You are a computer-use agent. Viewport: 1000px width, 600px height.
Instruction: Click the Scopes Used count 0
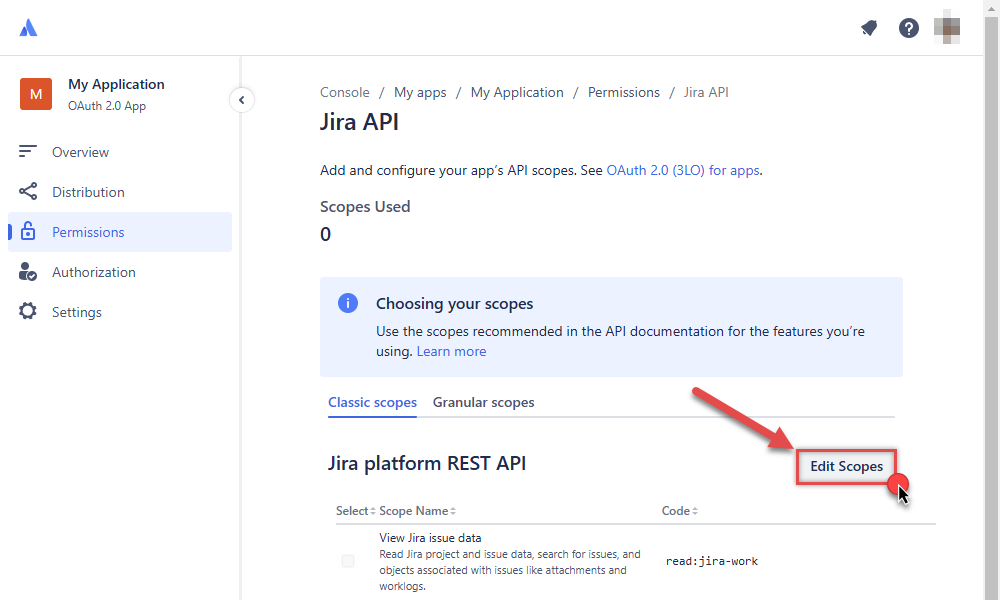[325, 234]
